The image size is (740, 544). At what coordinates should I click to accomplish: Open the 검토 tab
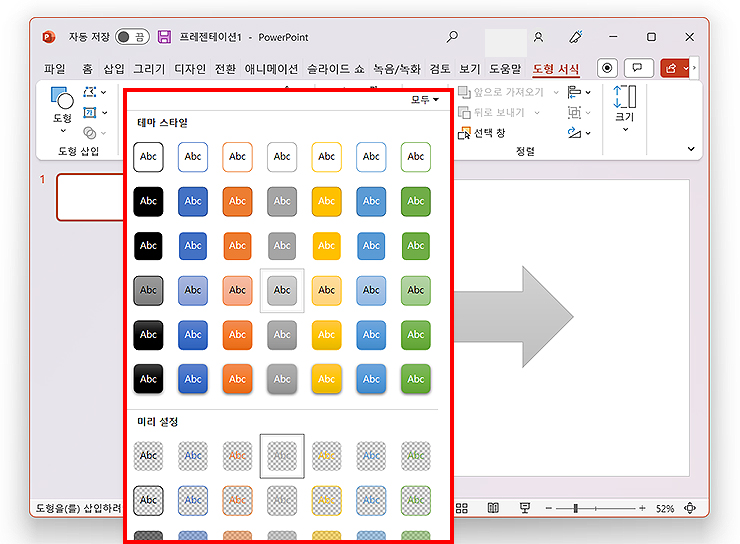point(440,69)
